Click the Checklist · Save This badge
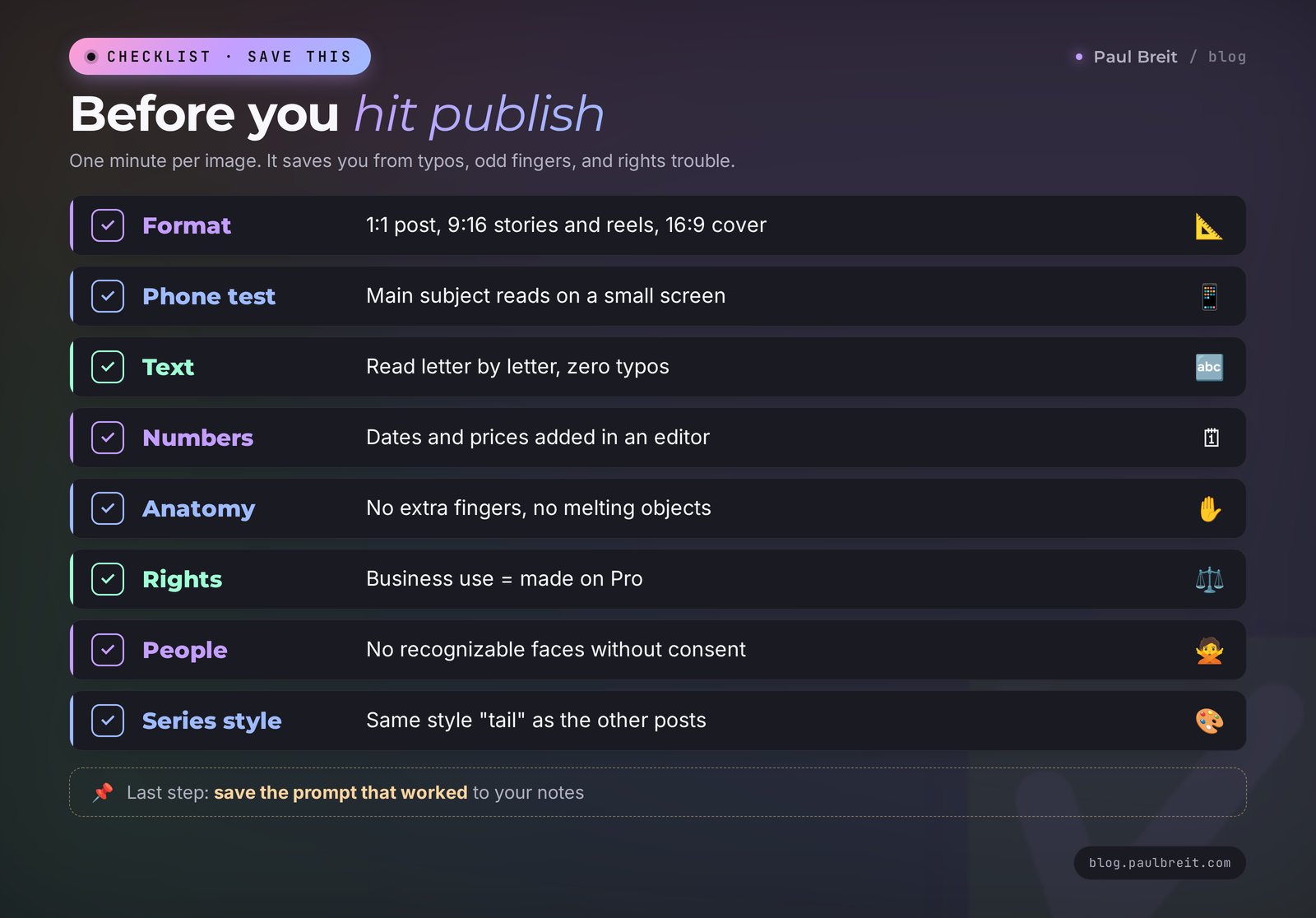The width and height of the screenshot is (1316, 918). (220, 57)
